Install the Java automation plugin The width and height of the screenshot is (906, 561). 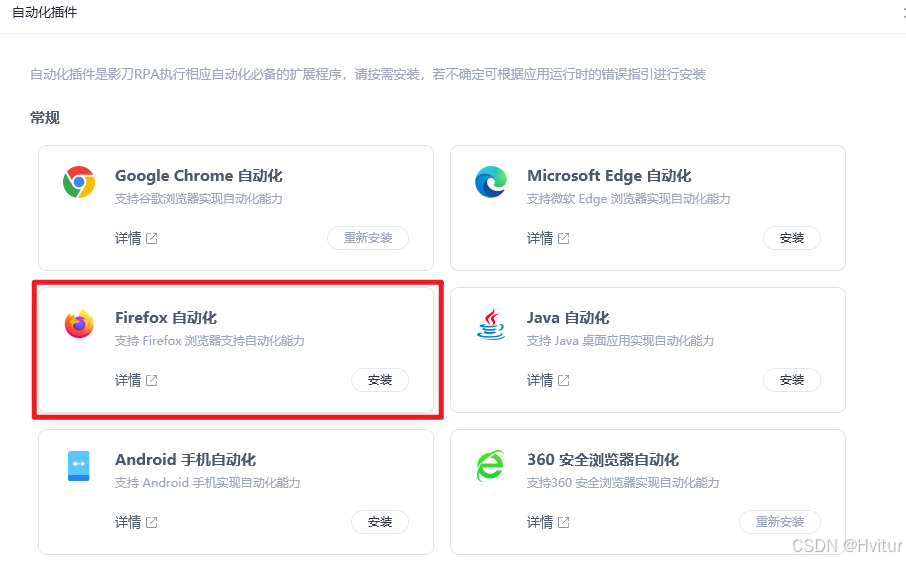792,380
